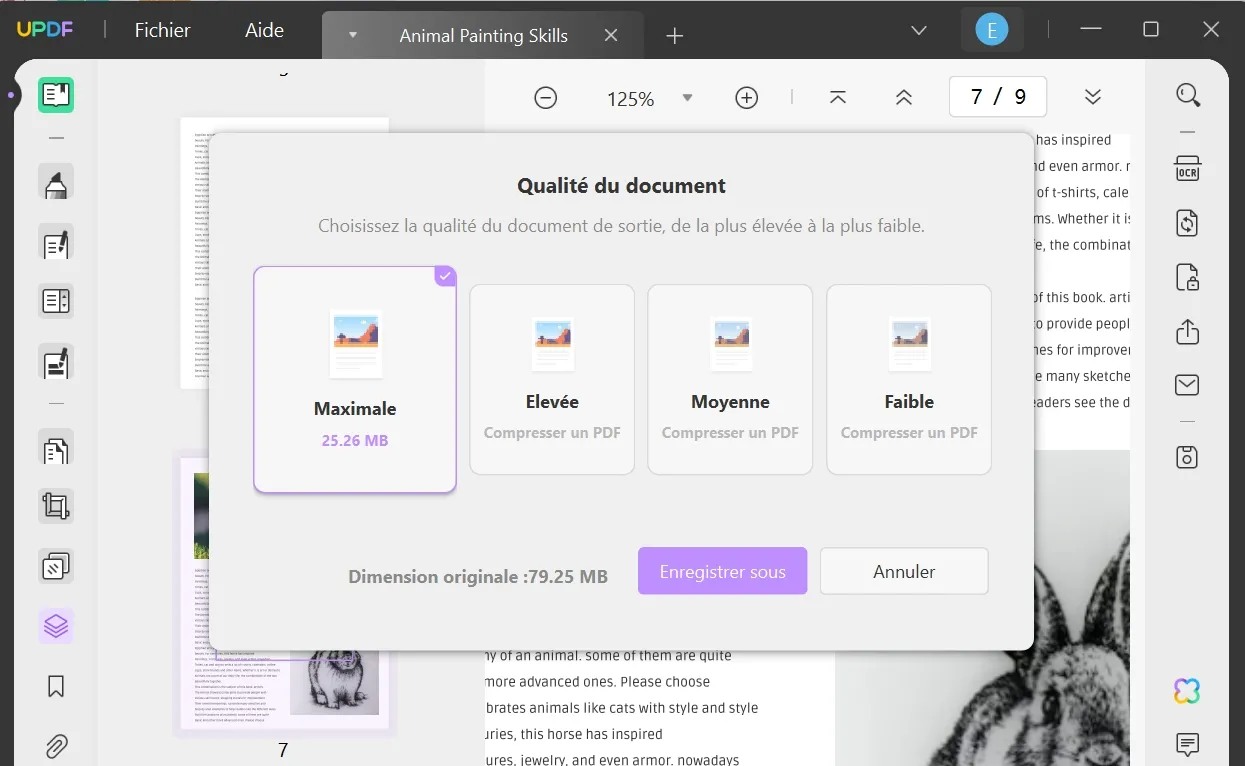
Task: Open the Fichier menu
Action: pos(161,30)
